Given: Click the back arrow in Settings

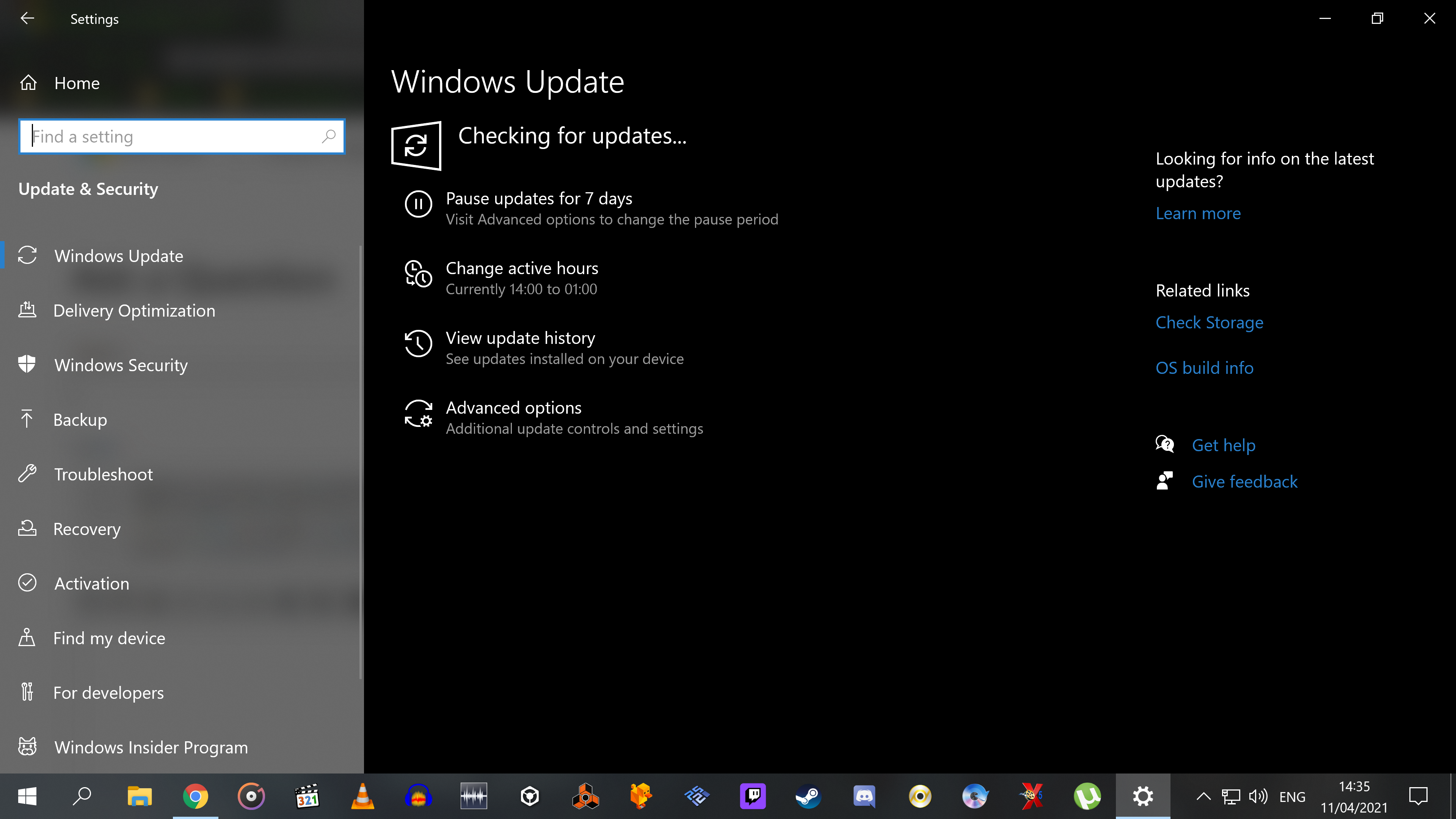Looking at the screenshot, I should 27,19.
